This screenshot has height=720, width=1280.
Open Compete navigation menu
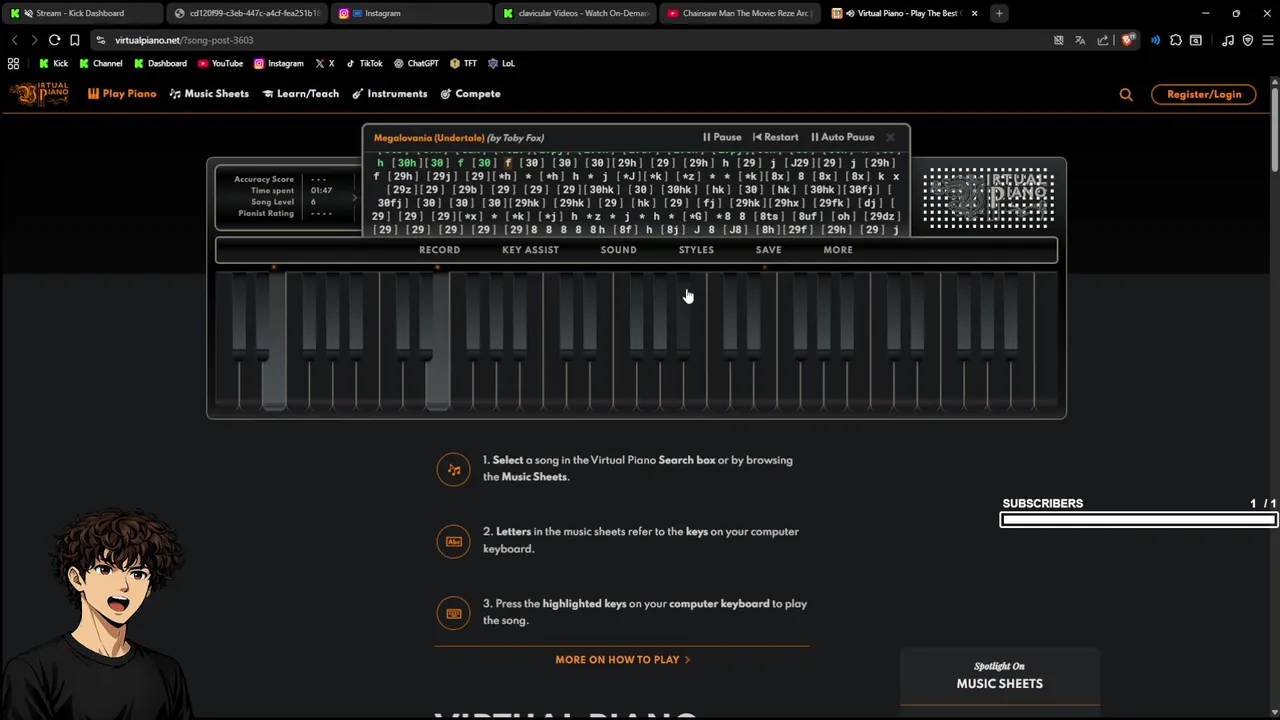pos(470,94)
